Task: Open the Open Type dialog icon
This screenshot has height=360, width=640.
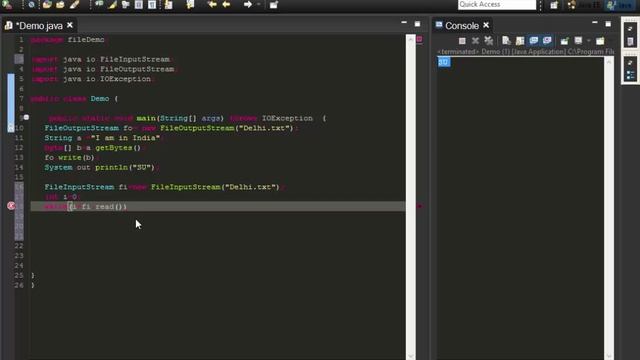Action: click(47, 4)
